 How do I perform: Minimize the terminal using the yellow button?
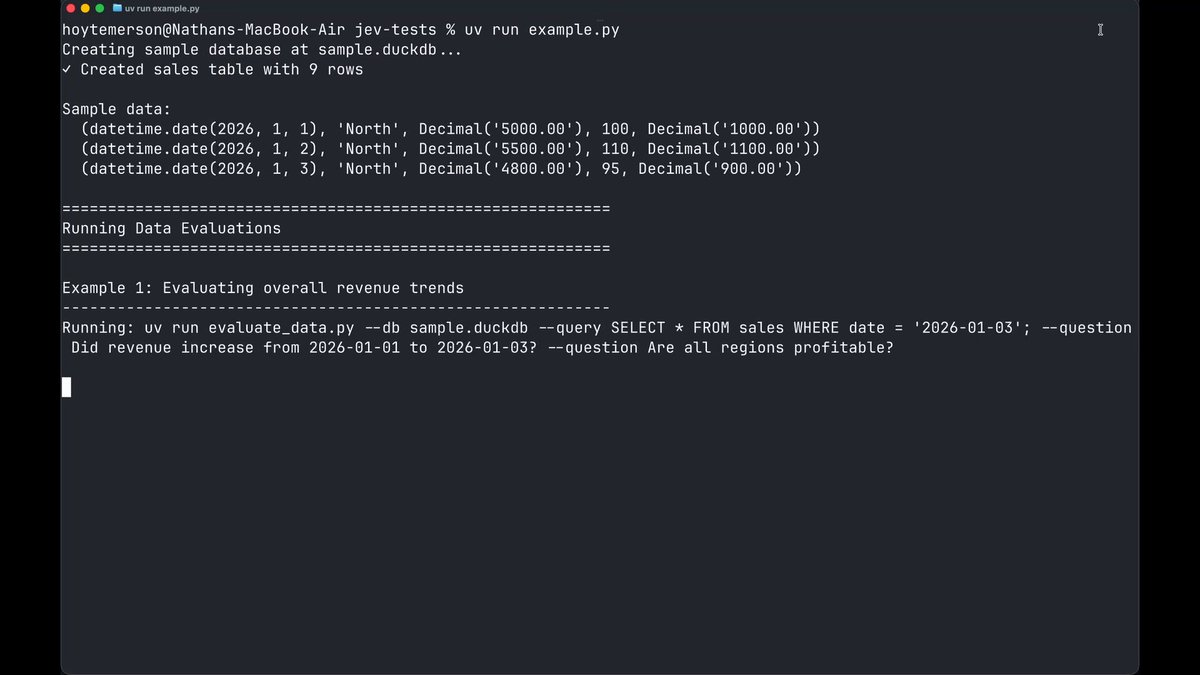85,8
